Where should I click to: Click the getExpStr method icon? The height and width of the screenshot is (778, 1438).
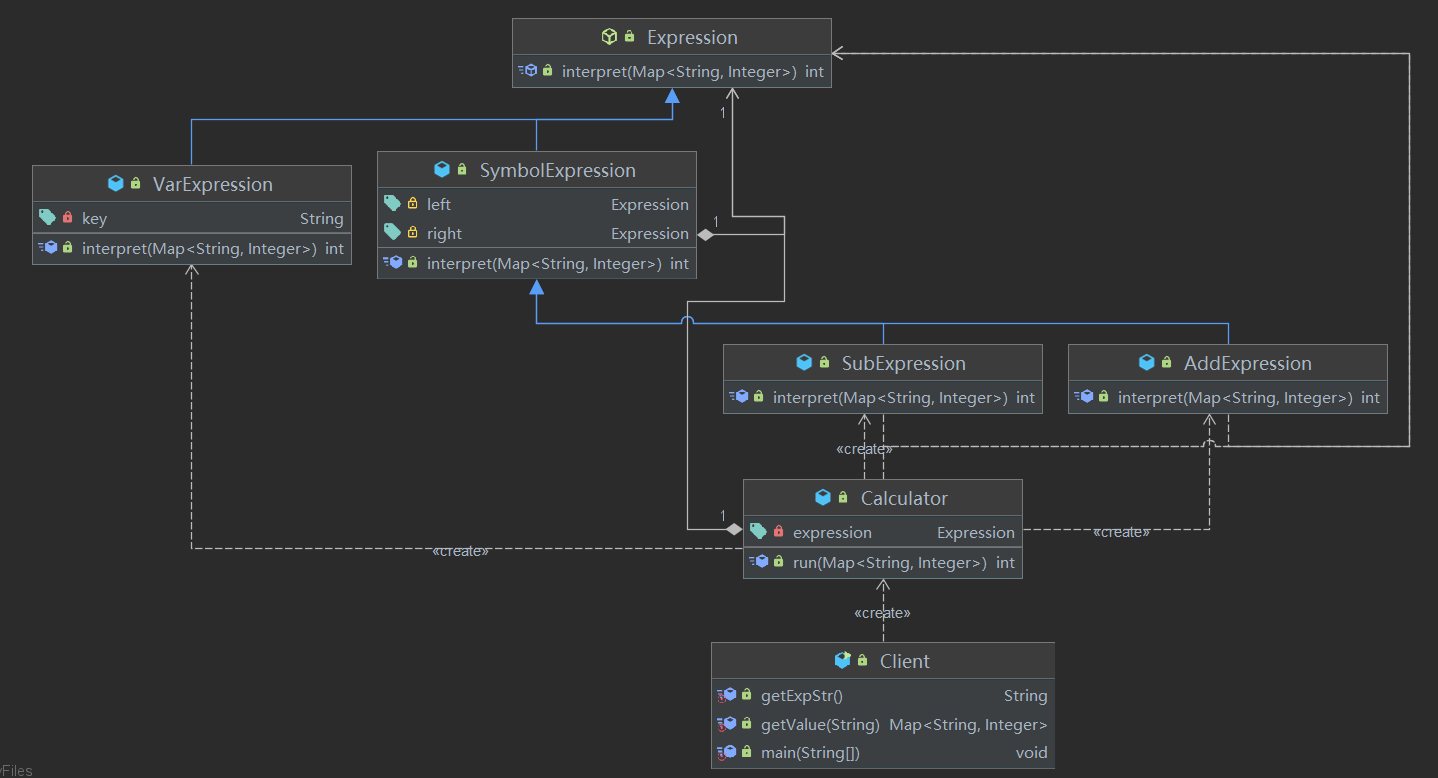tap(726, 695)
